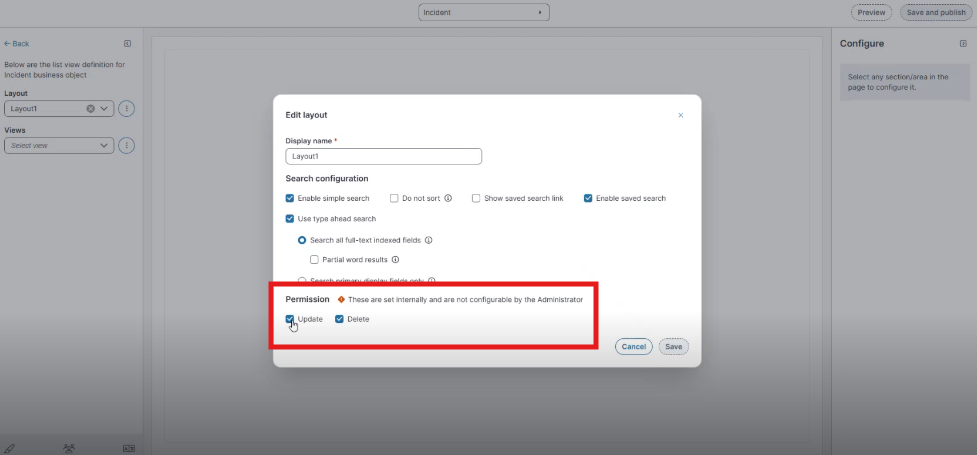This screenshot has height=455, width=977.
Task: Select Search primary display fields only
Action: coord(302,280)
